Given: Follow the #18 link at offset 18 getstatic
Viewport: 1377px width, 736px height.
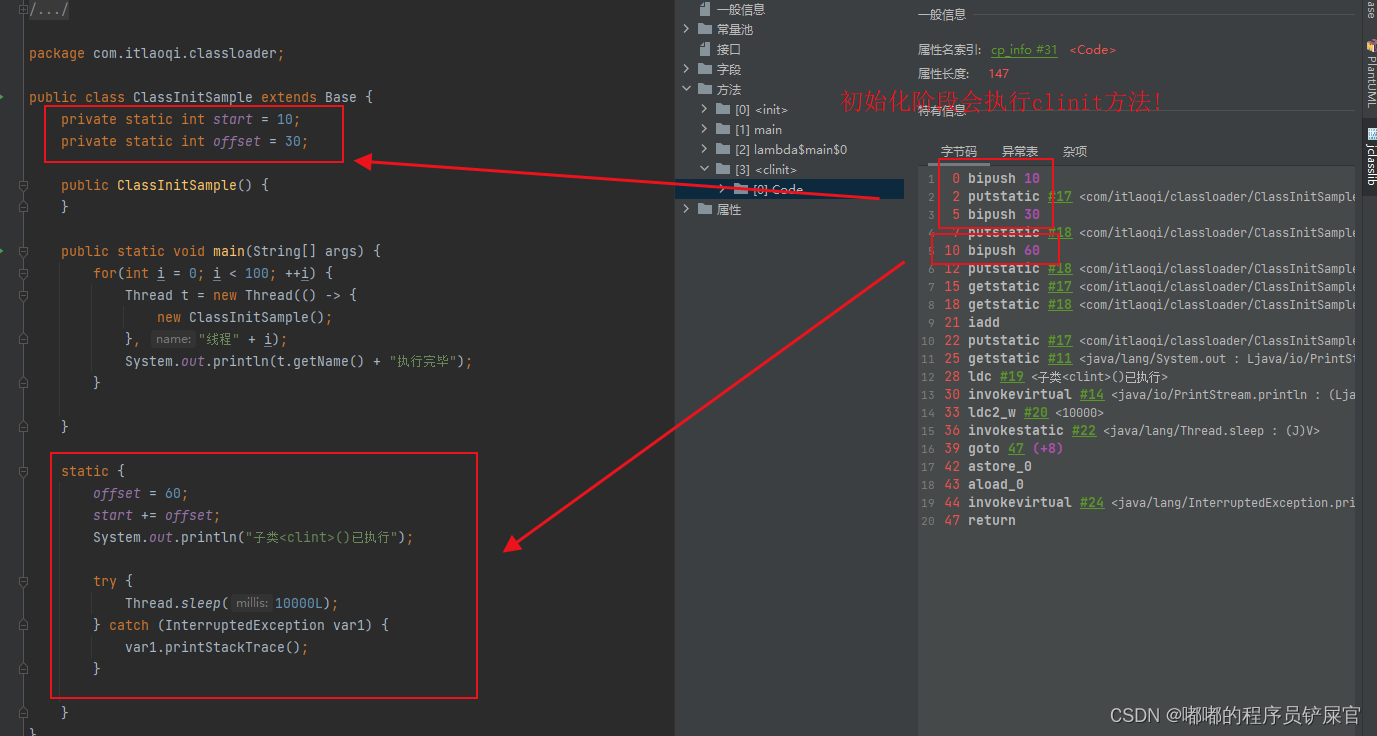Looking at the screenshot, I should 1060,305.
